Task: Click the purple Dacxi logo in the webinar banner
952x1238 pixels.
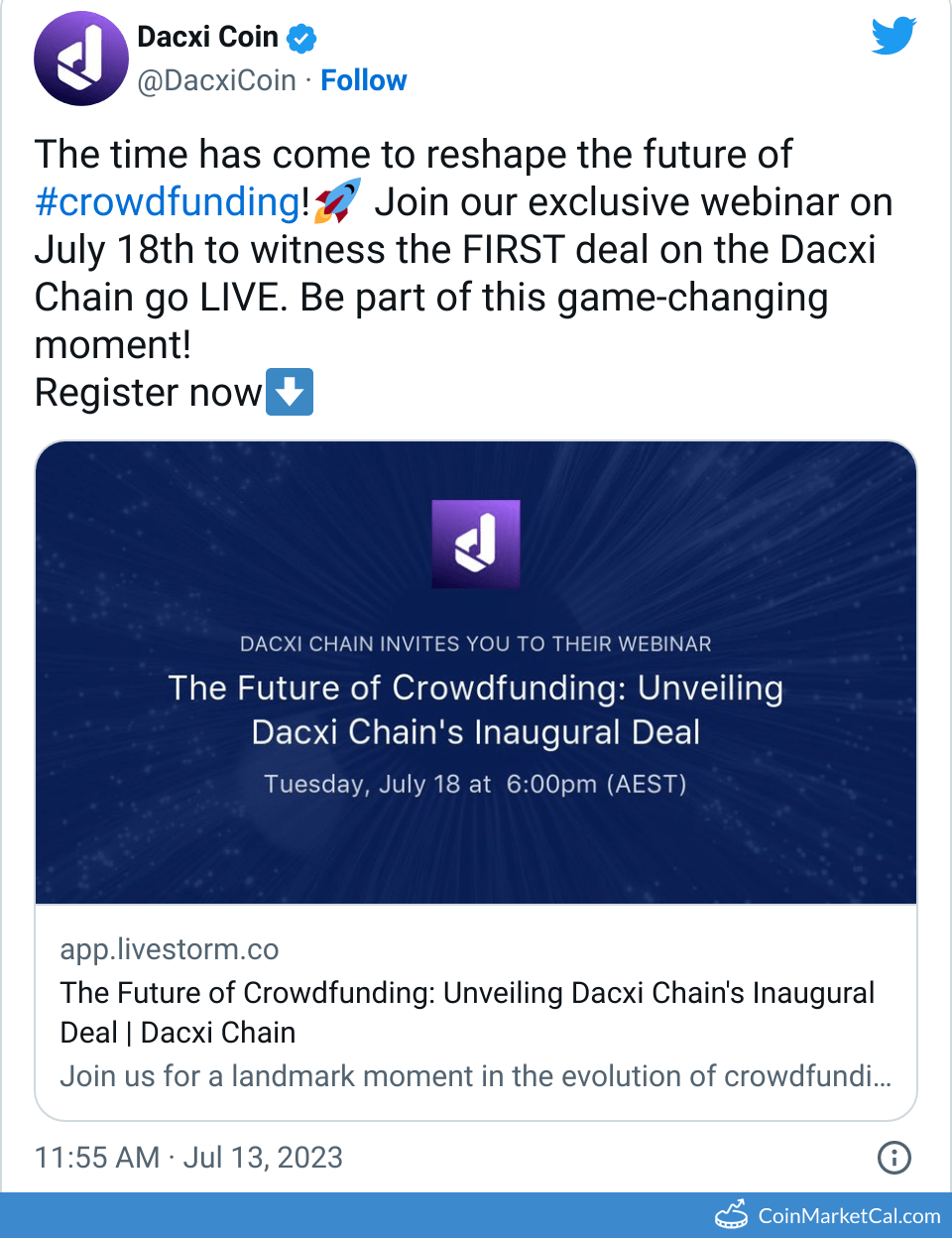Action: point(476,544)
